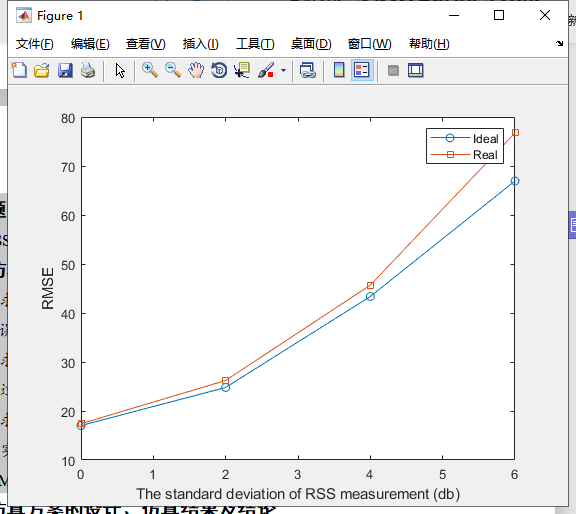This screenshot has height=514, width=576.
Task: Click the x-axis label about RSS measurement
Action: pyautogui.click(x=298, y=494)
